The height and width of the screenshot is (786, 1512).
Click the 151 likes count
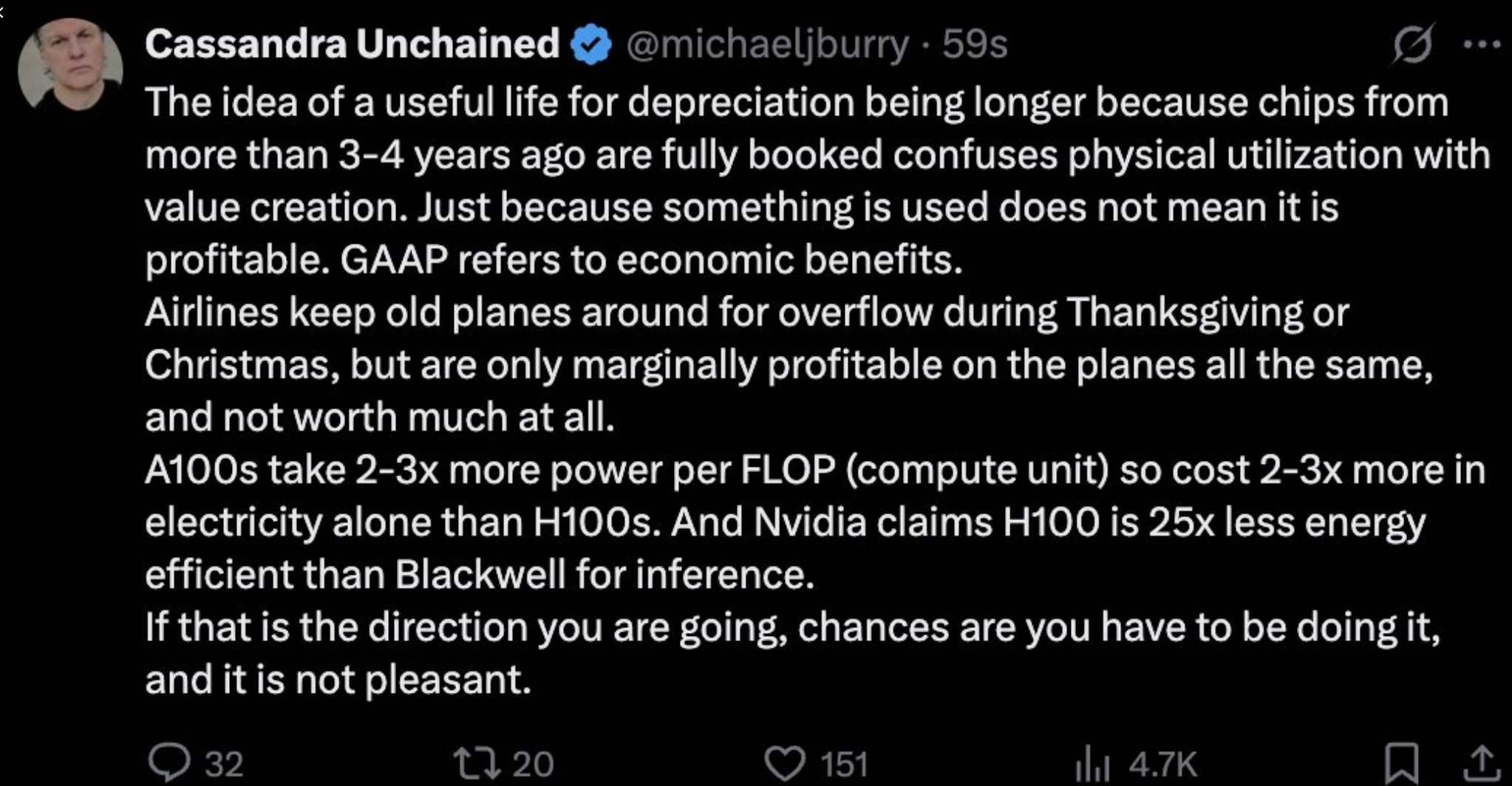pos(843,764)
